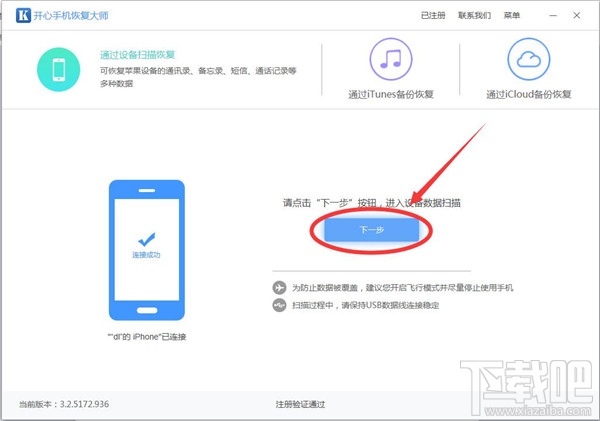Screen dimensions: 600x421
Task: Click the "dl"的 iPhone已连接 device label
Action: [147, 337]
